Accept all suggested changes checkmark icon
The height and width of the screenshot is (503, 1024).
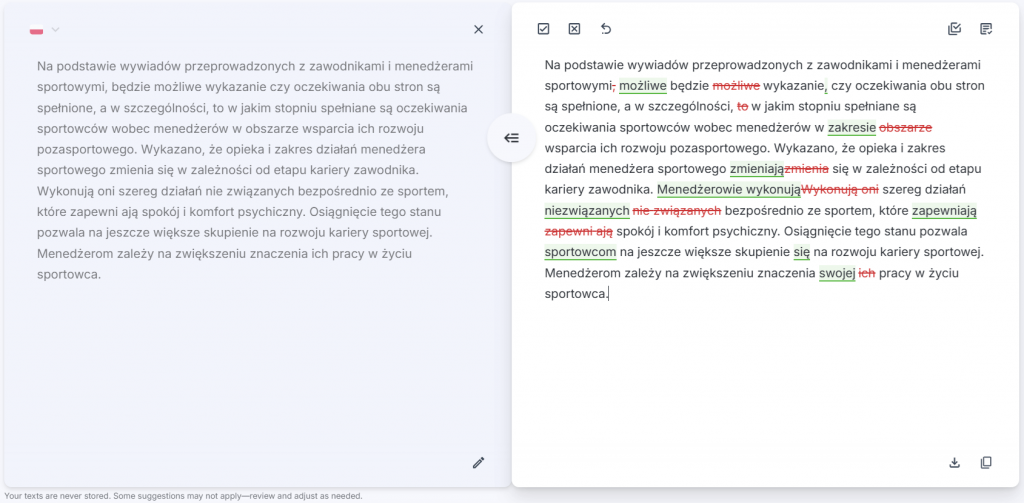coord(543,29)
